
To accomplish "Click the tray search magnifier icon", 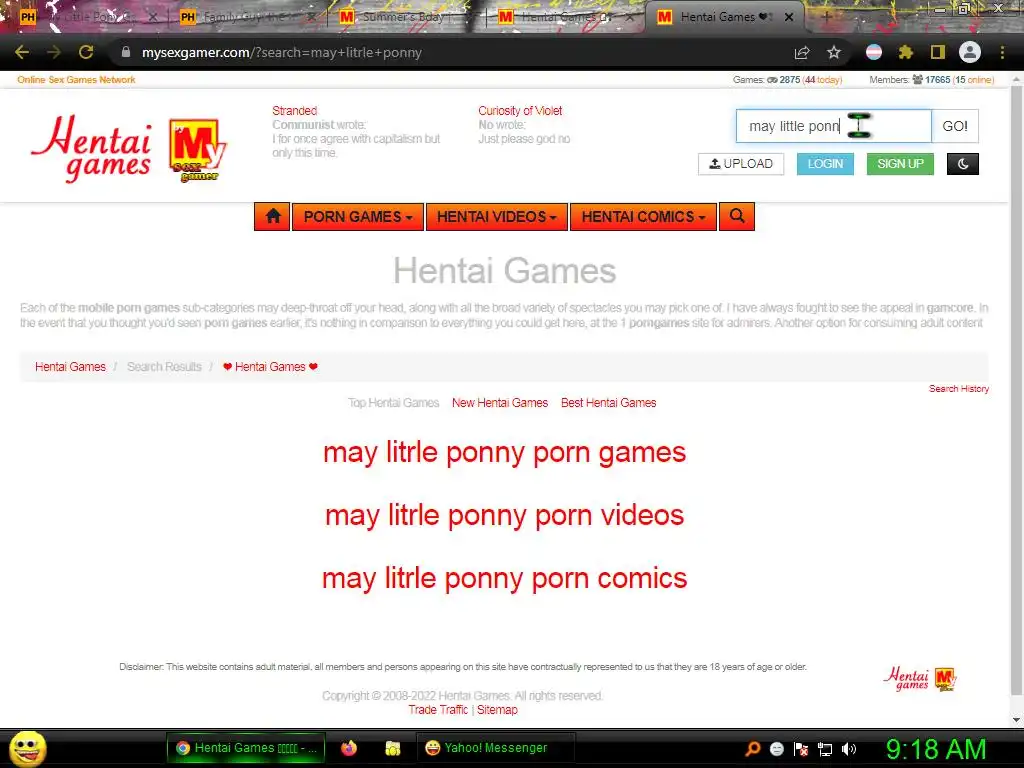I will pos(753,749).
